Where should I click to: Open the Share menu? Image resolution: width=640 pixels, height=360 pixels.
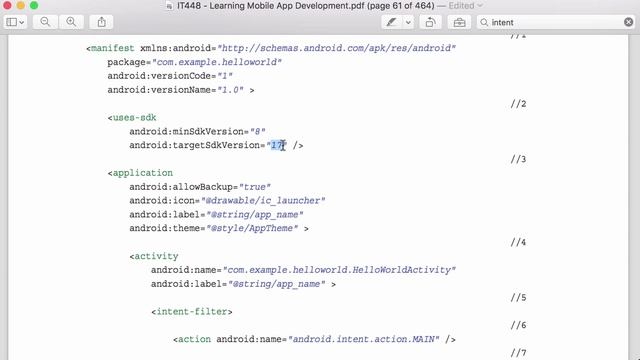(x=102, y=22)
